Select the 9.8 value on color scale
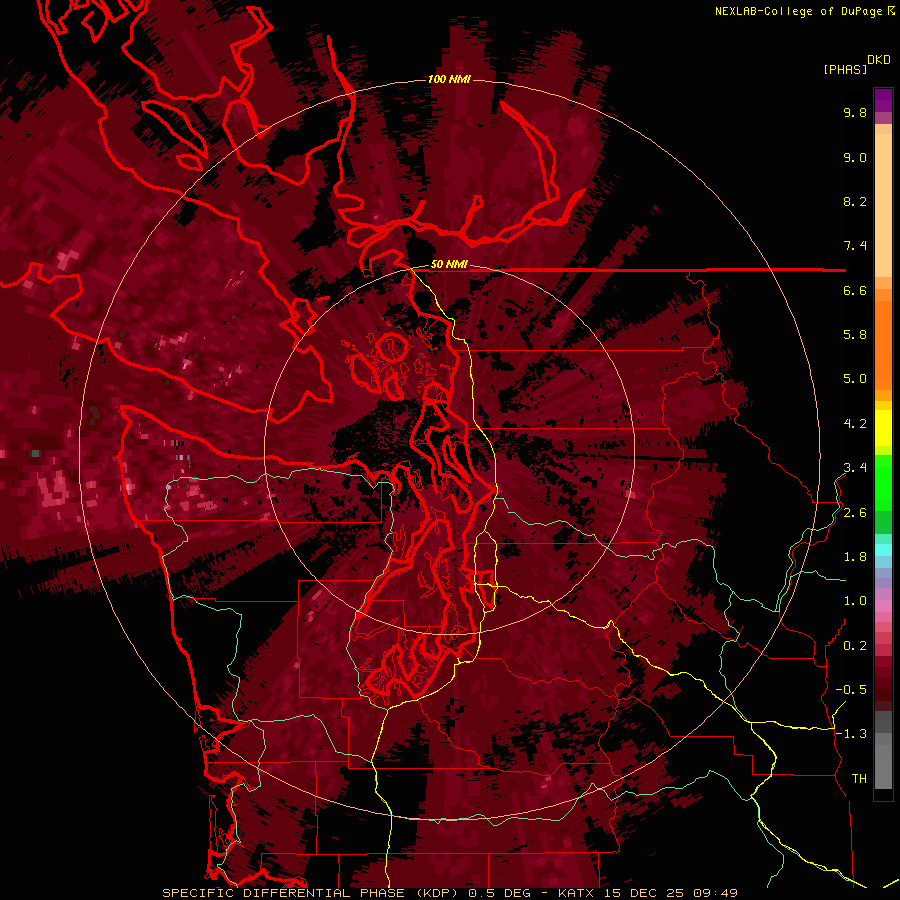The width and height of the screenshot is (900, 900). [x=855, y=112]
